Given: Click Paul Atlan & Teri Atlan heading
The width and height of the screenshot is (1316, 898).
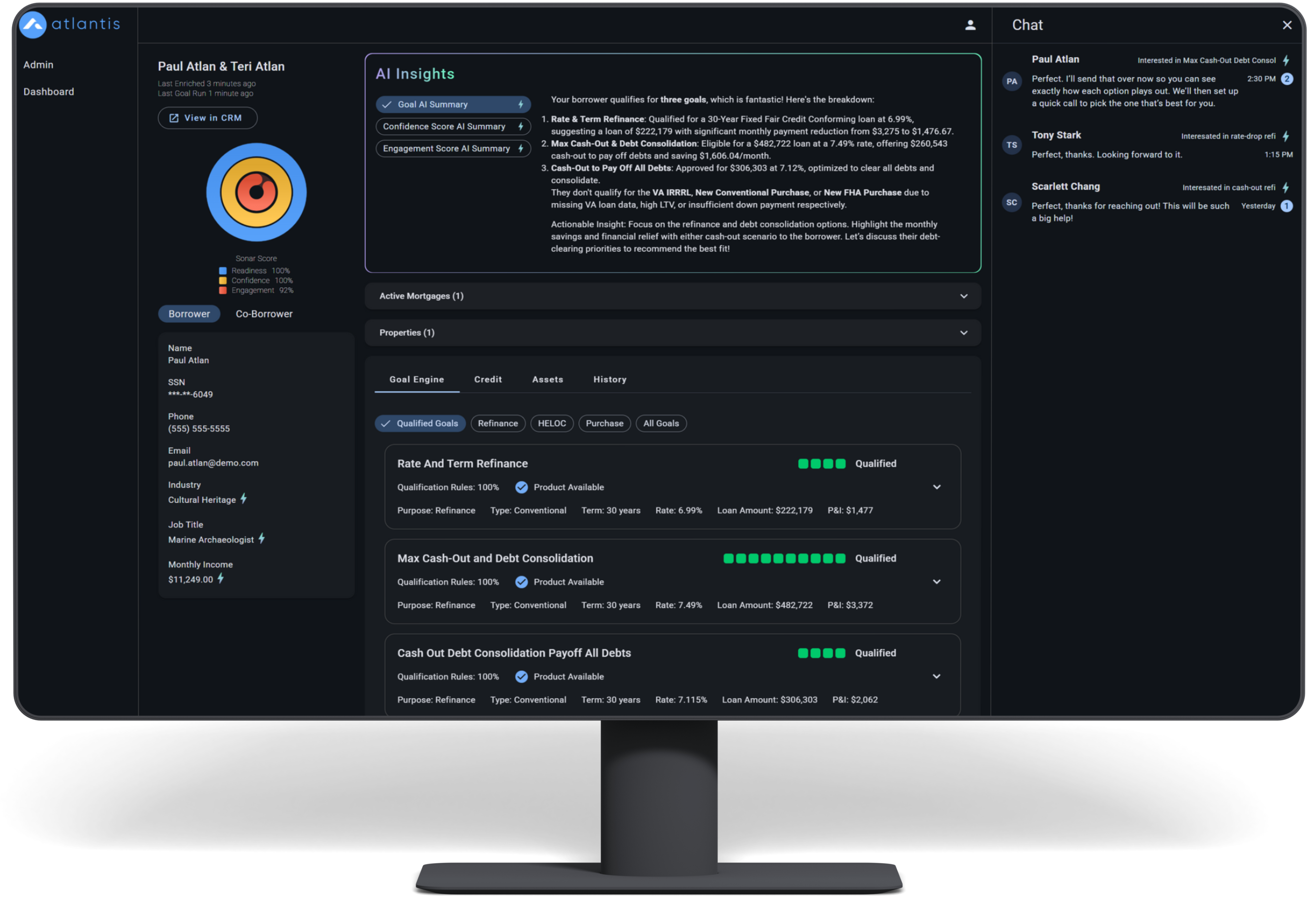Looking at the screenshot, I should pos(221,66).
